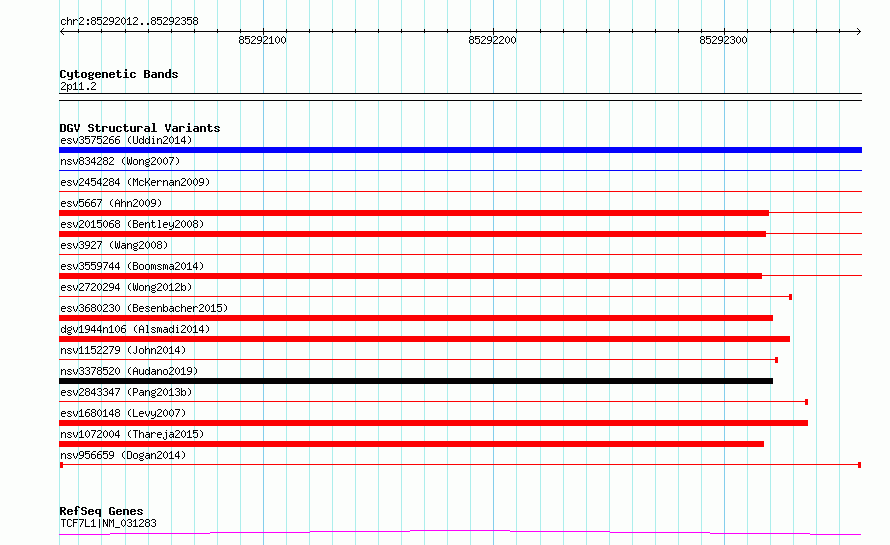The width and height of the screenshot is (890, 545).
Task: Open variant esv3559744 (Boomsma2014) label
Action: click(x=132, y=266)
